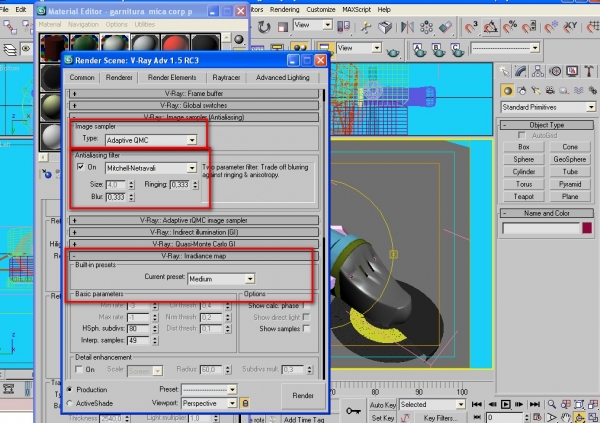This screenshot has height=423, width=600.
Task: Select the ActiveShade radio button
Action: (69, 403)
